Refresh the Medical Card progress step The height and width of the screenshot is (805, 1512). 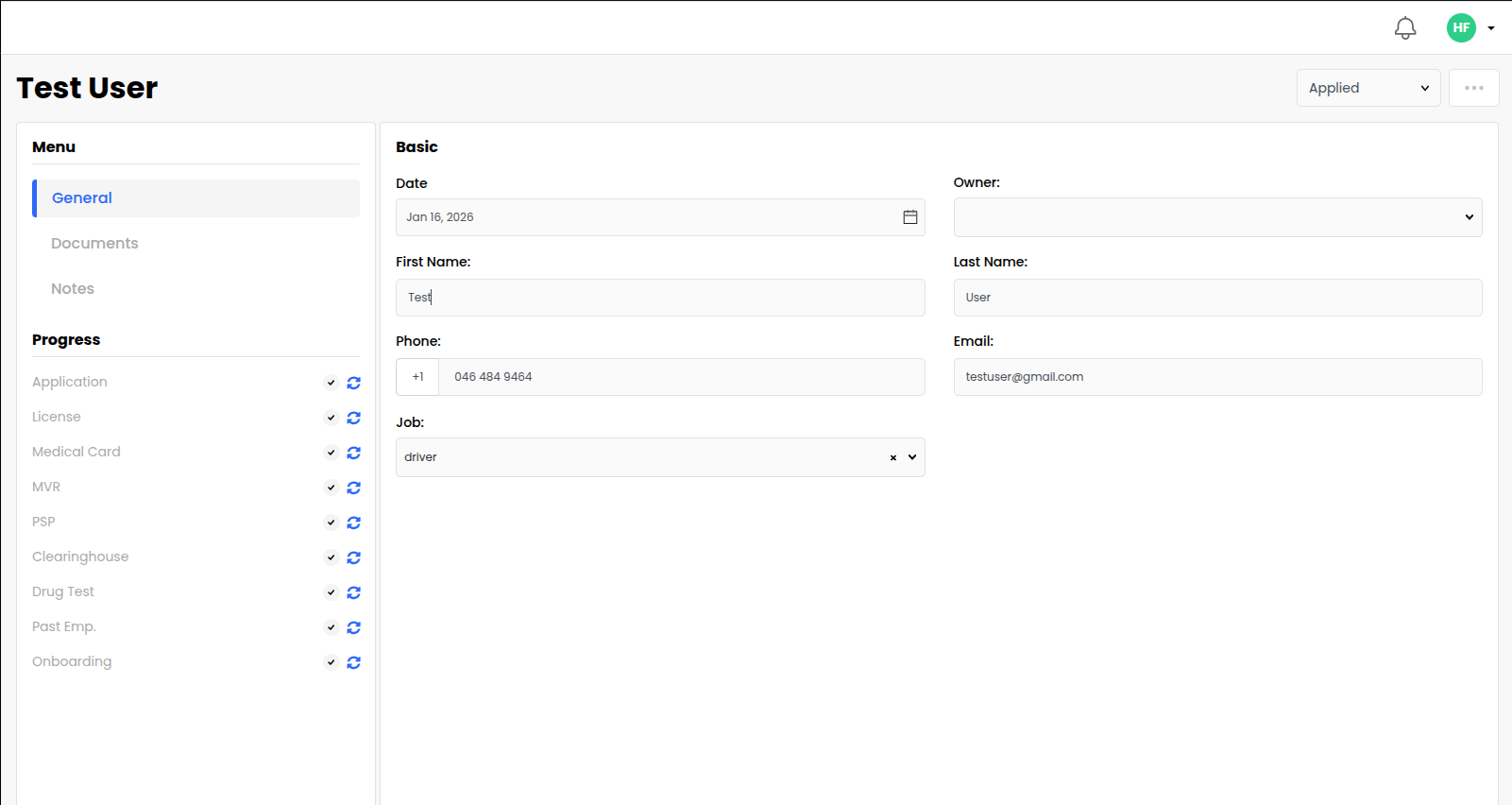(354, 453)
